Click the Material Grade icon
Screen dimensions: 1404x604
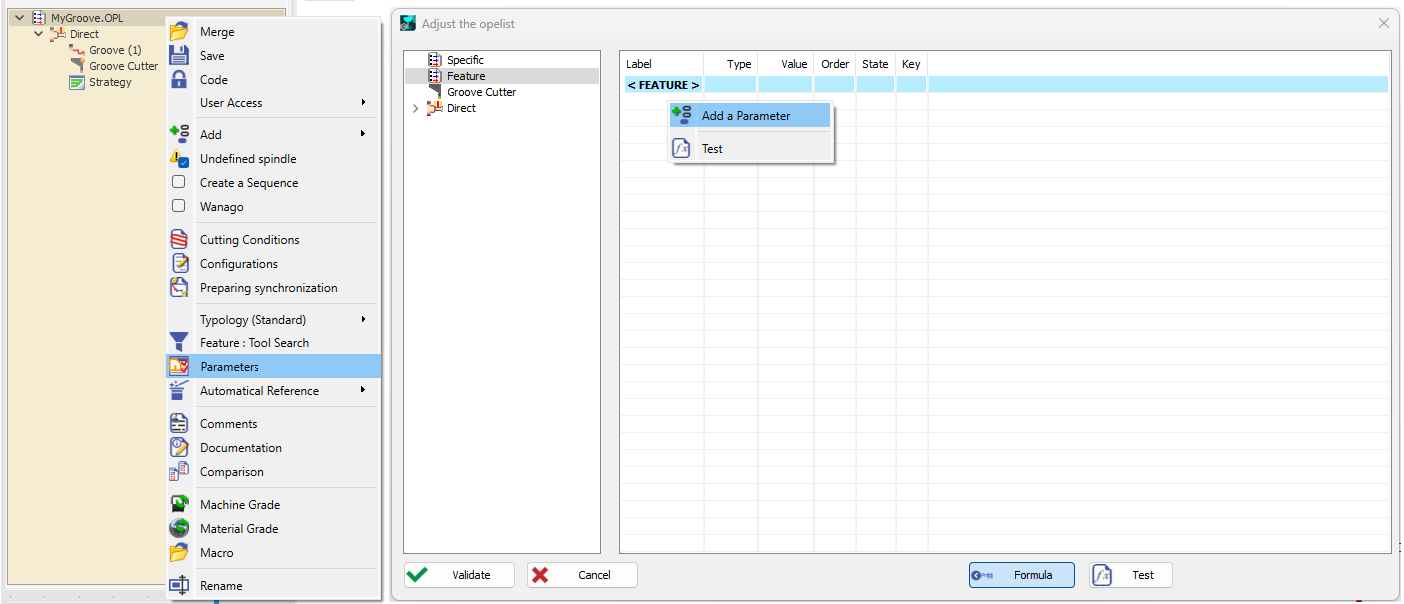[179, 529]
